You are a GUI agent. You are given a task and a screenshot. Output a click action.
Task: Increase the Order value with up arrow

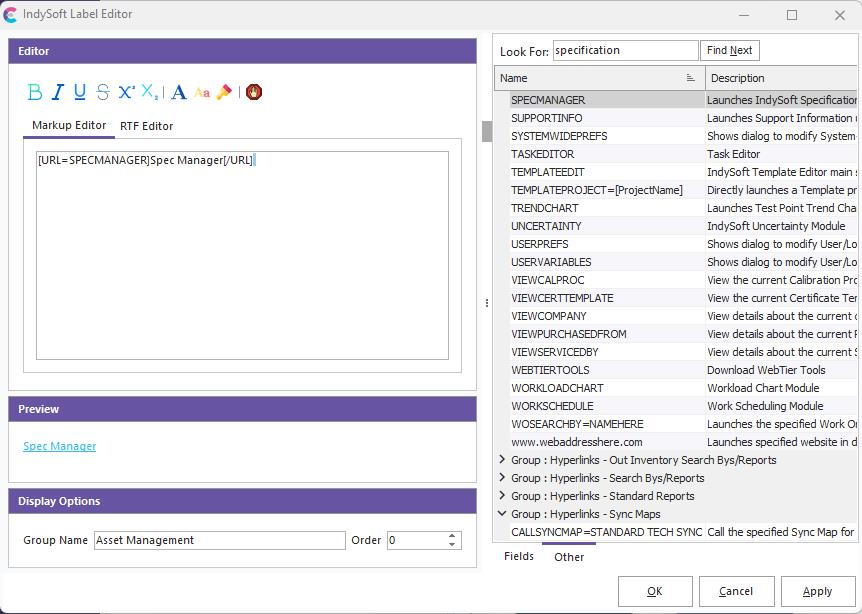click(452, 535)
